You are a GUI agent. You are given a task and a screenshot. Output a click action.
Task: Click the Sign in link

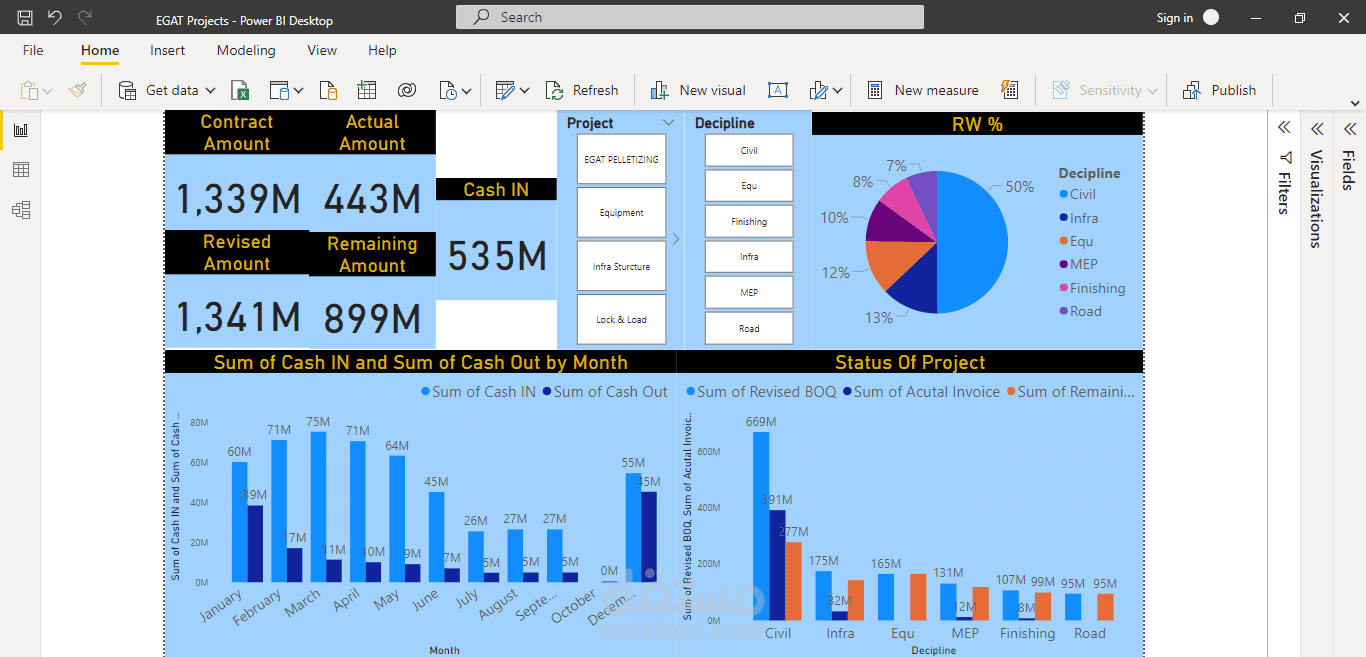(x=1174, y=18)
